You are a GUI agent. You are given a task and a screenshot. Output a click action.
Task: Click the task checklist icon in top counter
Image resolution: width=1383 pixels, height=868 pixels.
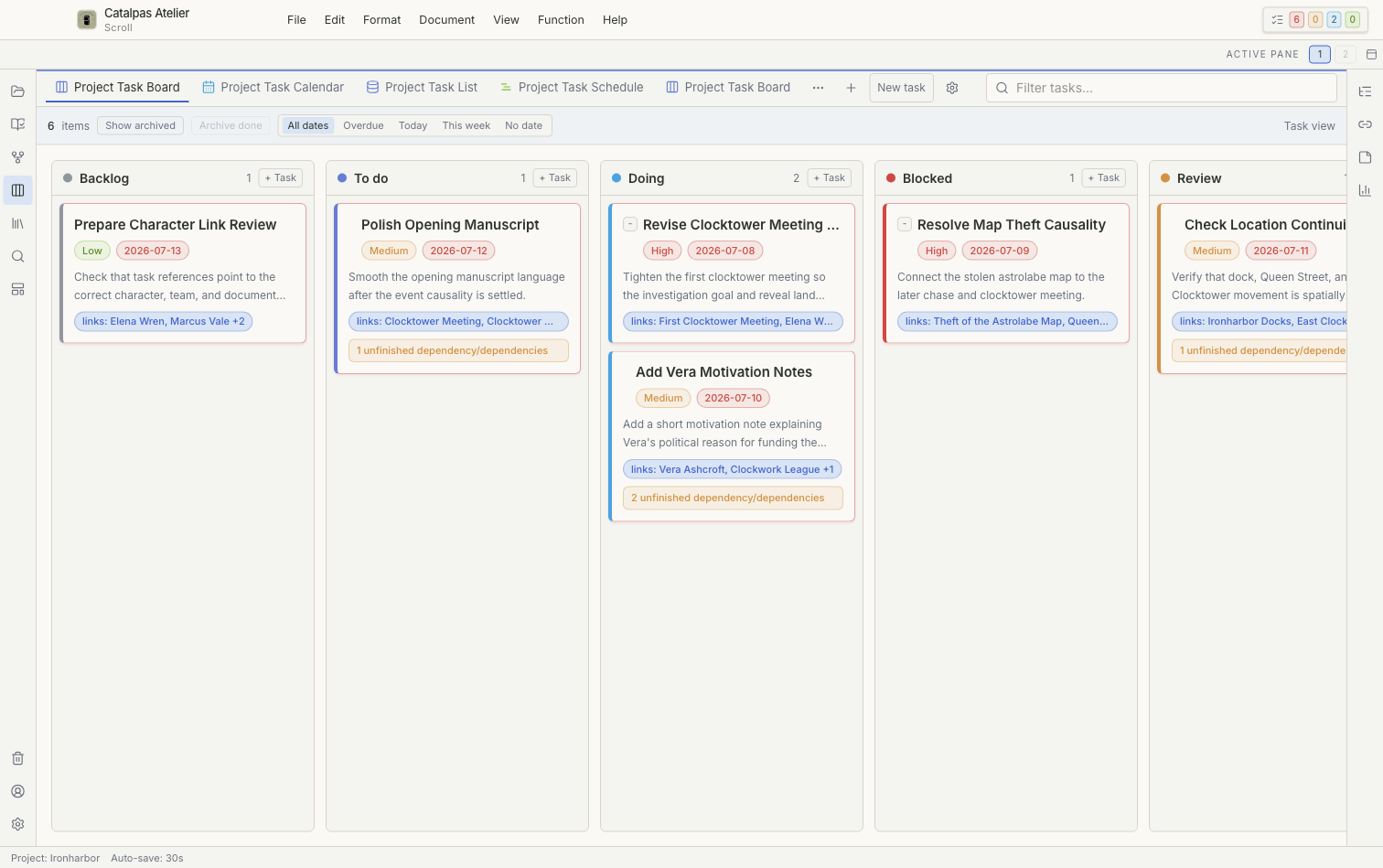pyautogui.click(x=1277, y=19)
